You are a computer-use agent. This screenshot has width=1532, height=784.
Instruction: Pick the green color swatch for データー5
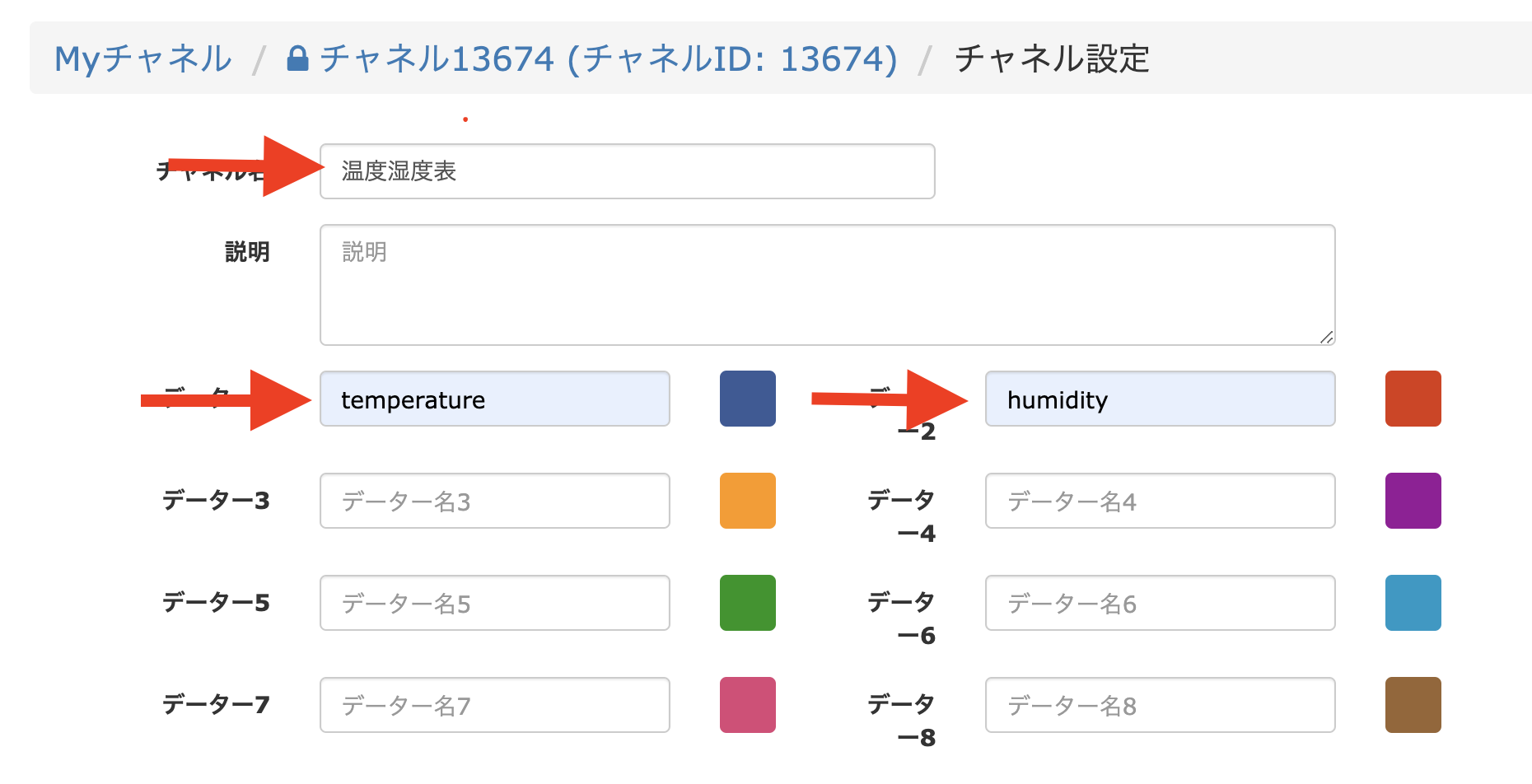(748, 603)
